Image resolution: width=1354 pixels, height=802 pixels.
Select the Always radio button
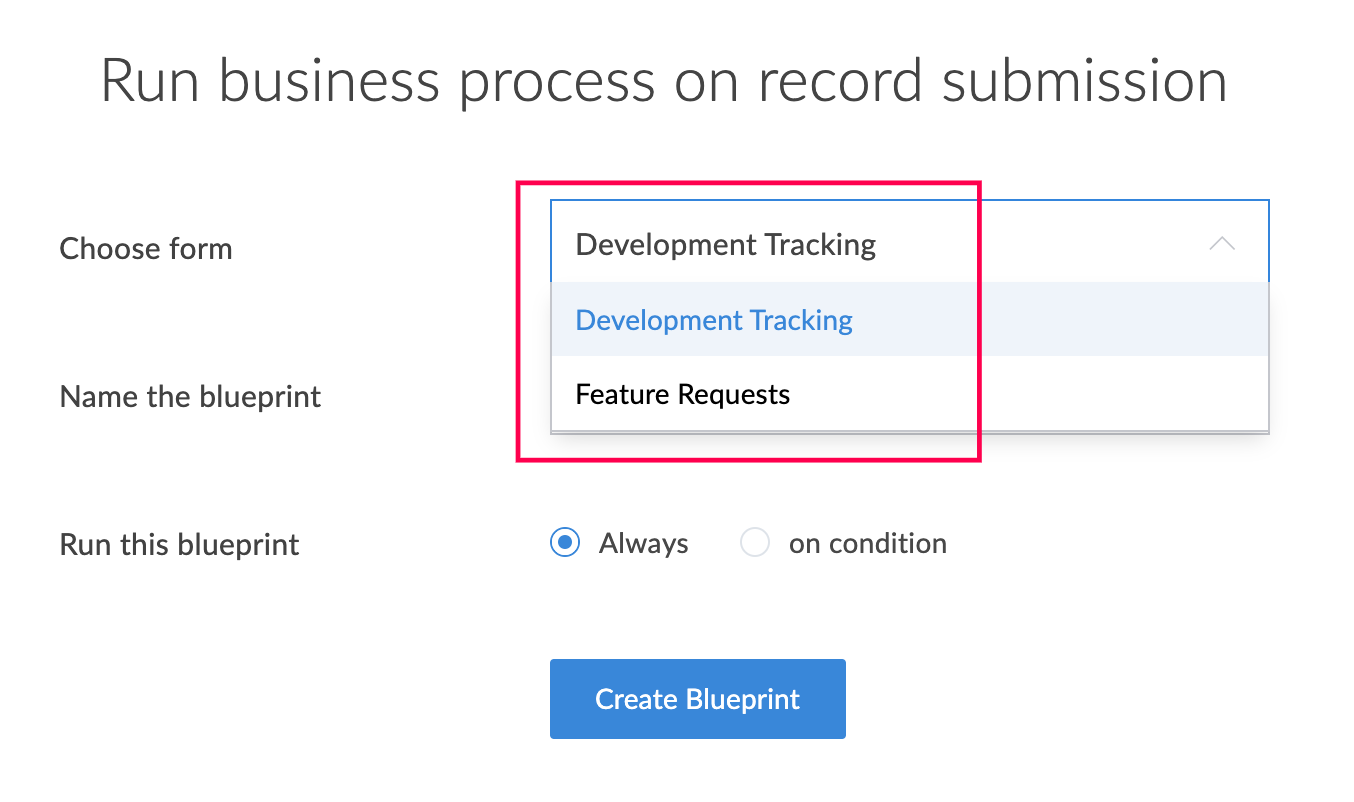click(x=565, y=543)
